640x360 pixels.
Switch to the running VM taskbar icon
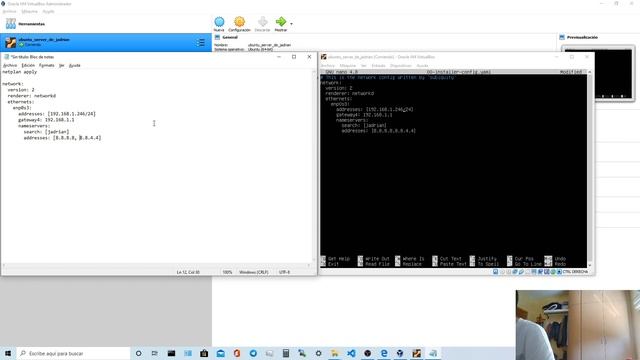click(x=416, y=353)
